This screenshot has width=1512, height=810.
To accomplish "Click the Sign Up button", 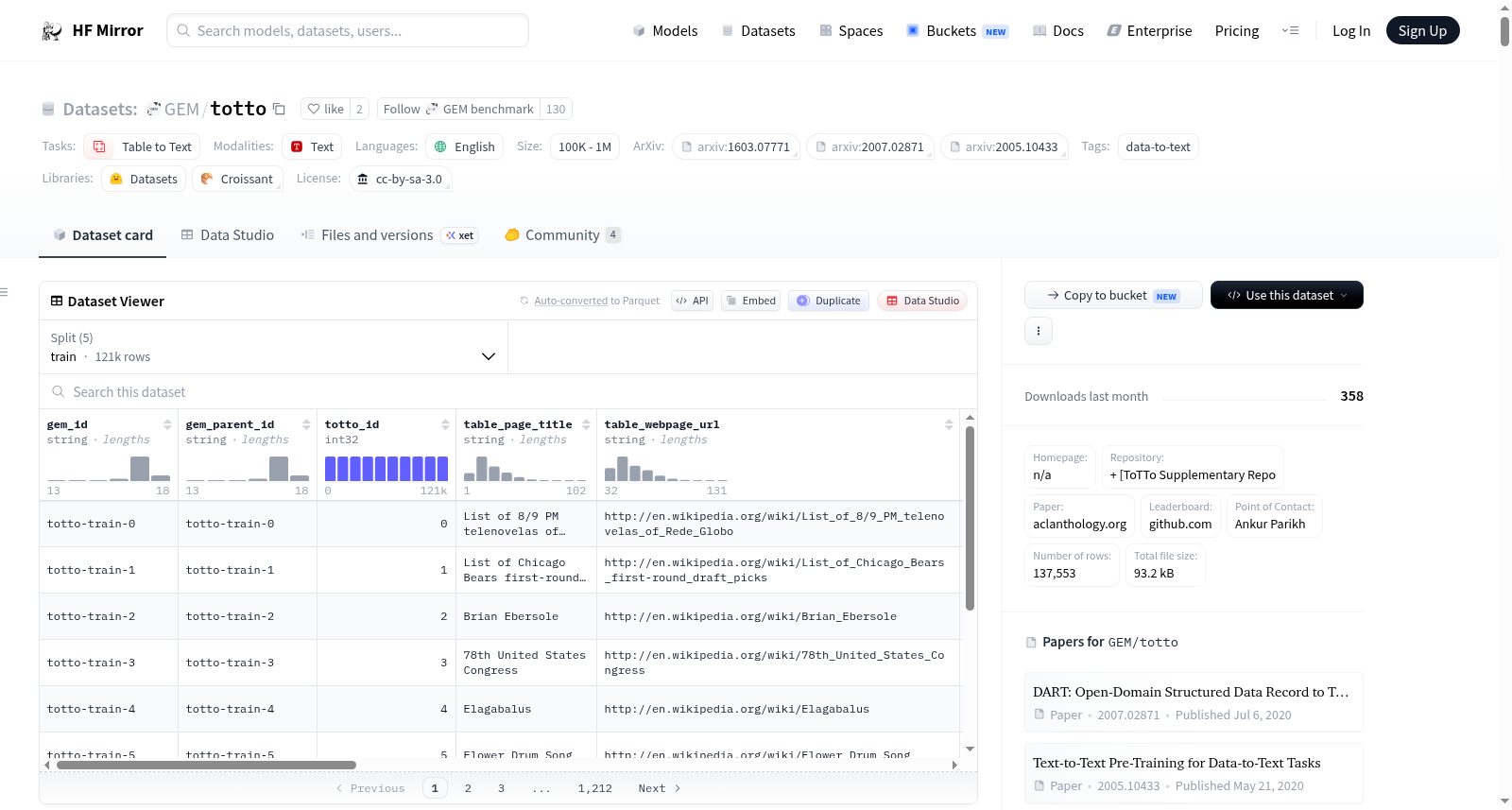I will (1422, 30).
